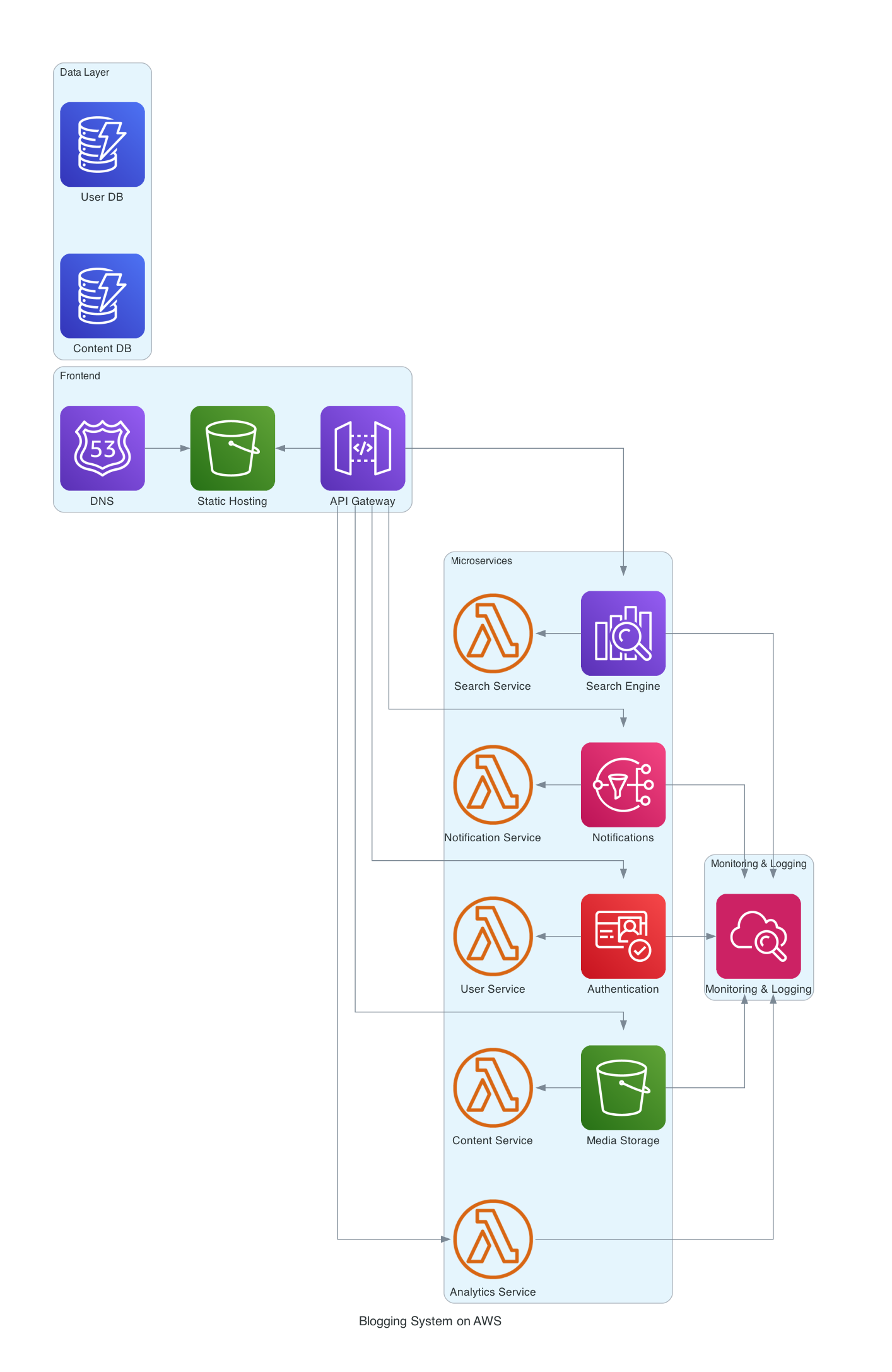Click the "User DB" label text

[x=102, y=197]
